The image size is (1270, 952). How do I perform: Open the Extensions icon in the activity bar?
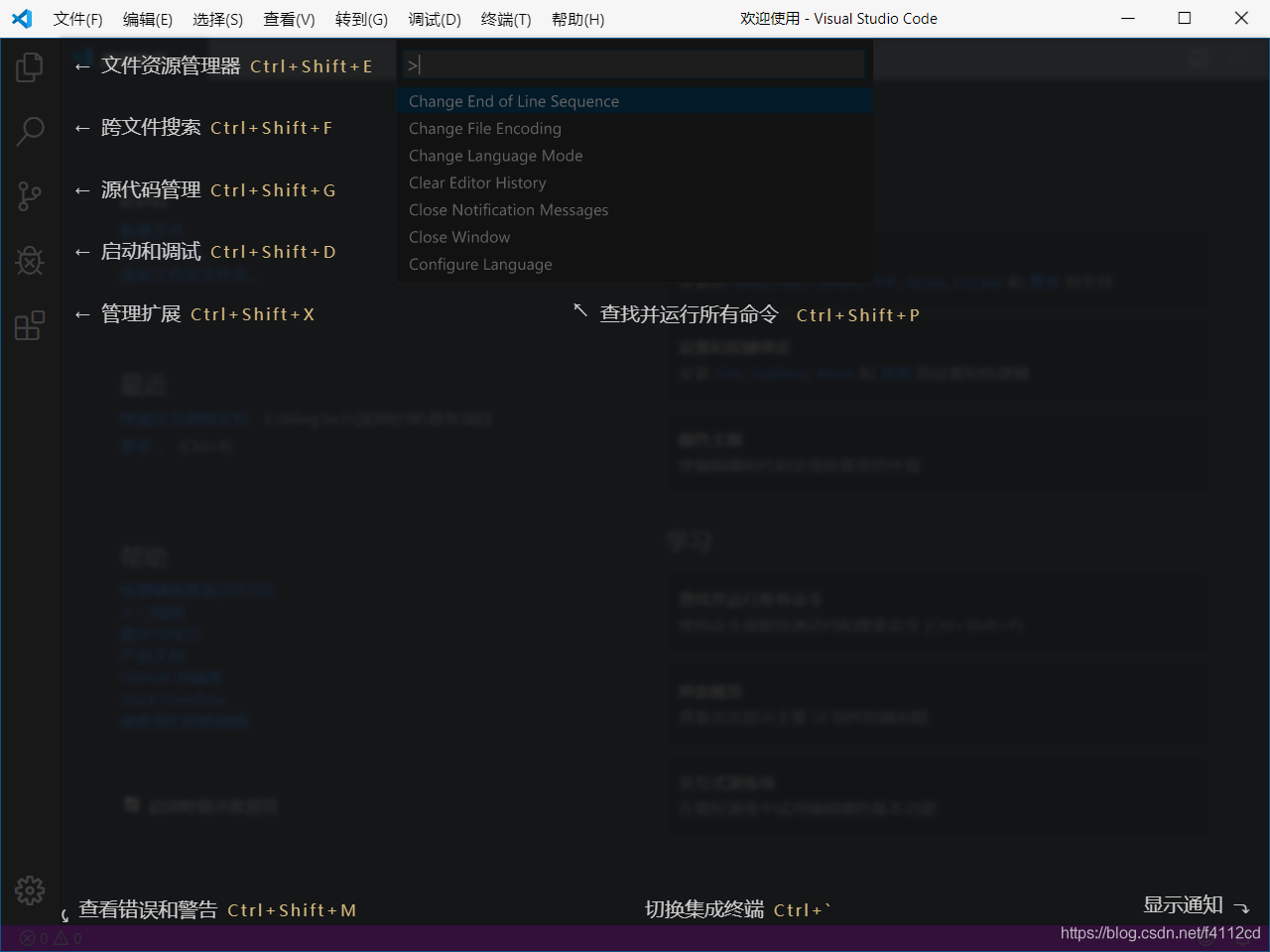pyautogui.click(x=30, y=325)
